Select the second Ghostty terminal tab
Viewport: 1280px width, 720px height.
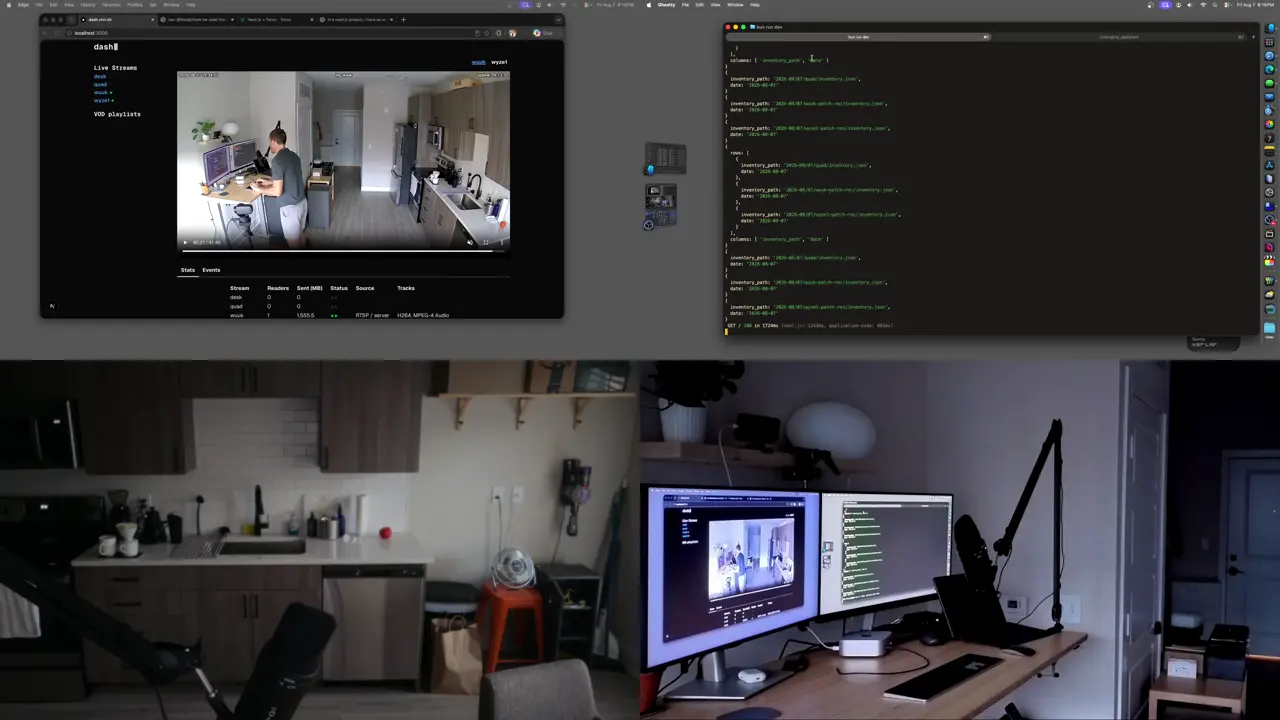click(1119, 37)
